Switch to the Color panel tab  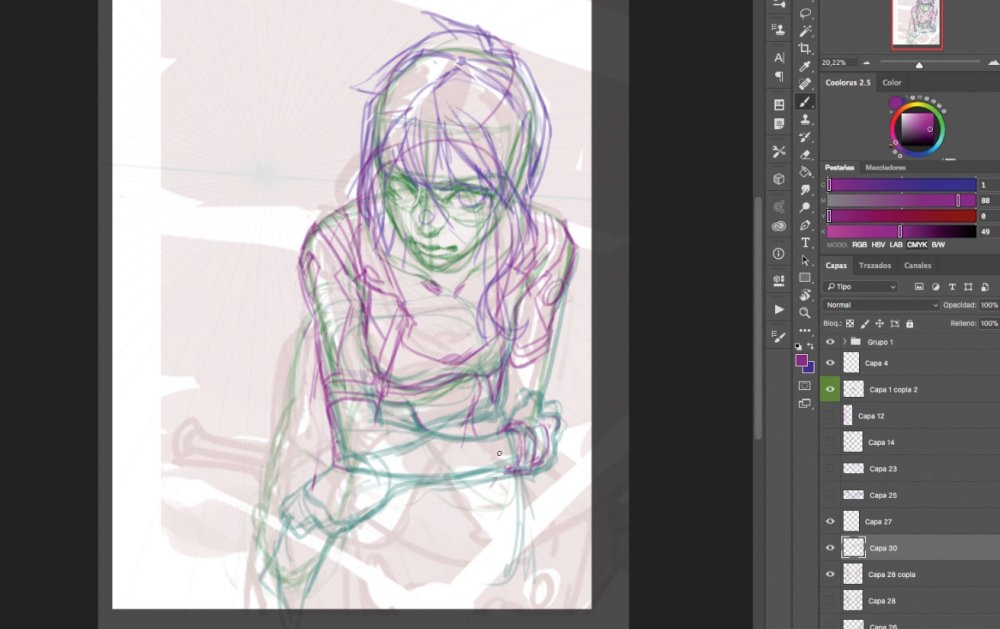(x=892, y=82)
